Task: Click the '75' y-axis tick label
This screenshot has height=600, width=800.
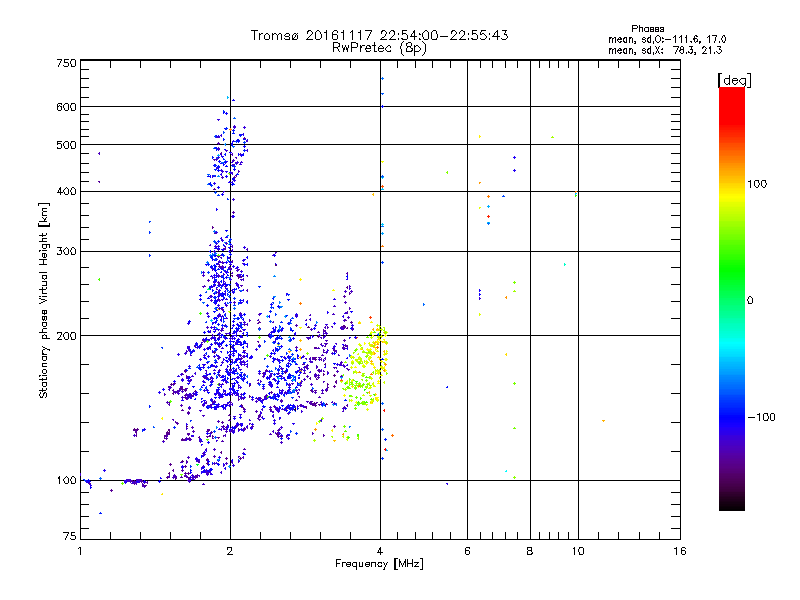Action: pos(70,536)
